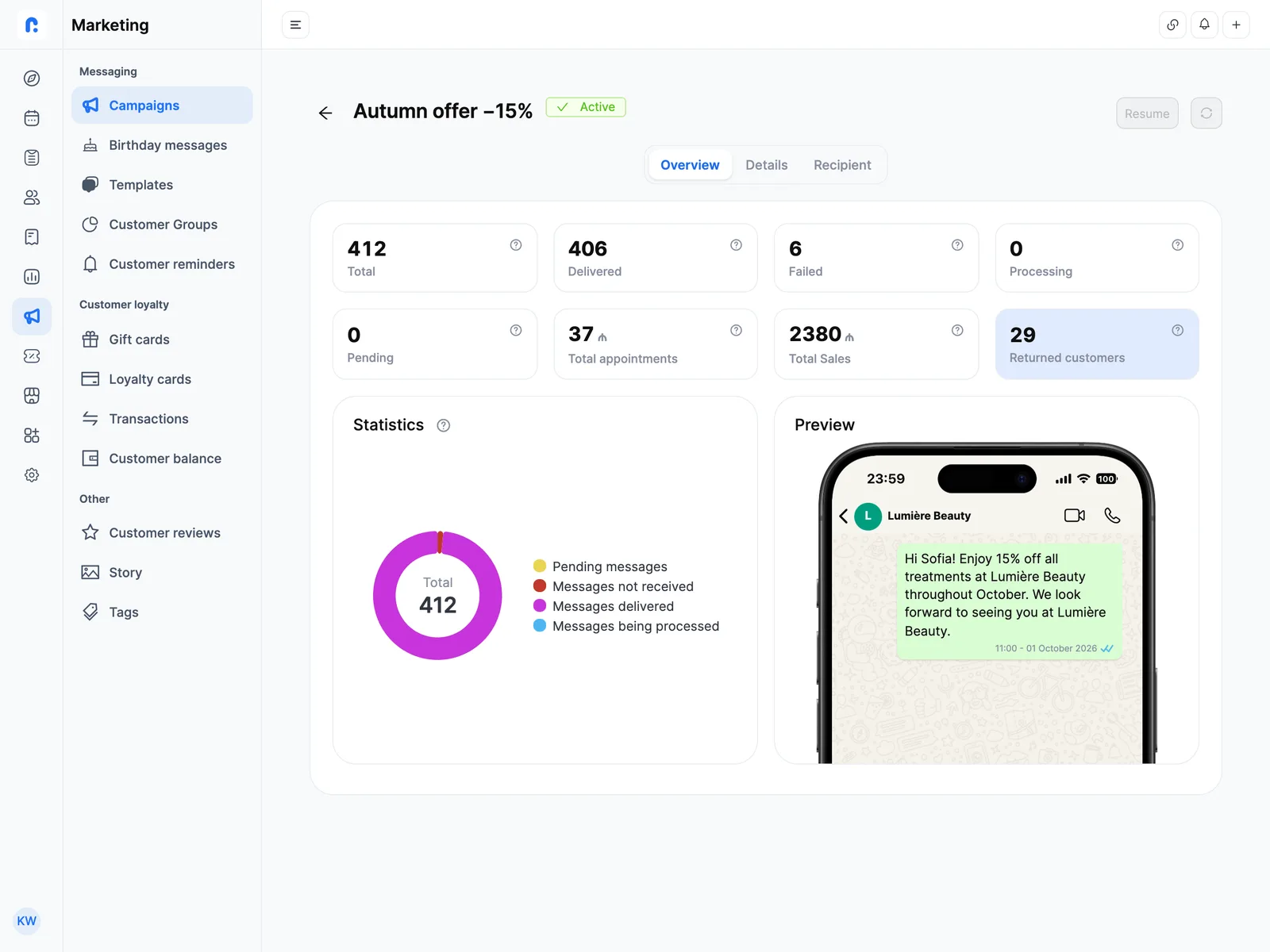This screenshot has height=952, width=1270.
Task: Click the video call icon in phone preview
Action: [1074, 516]
